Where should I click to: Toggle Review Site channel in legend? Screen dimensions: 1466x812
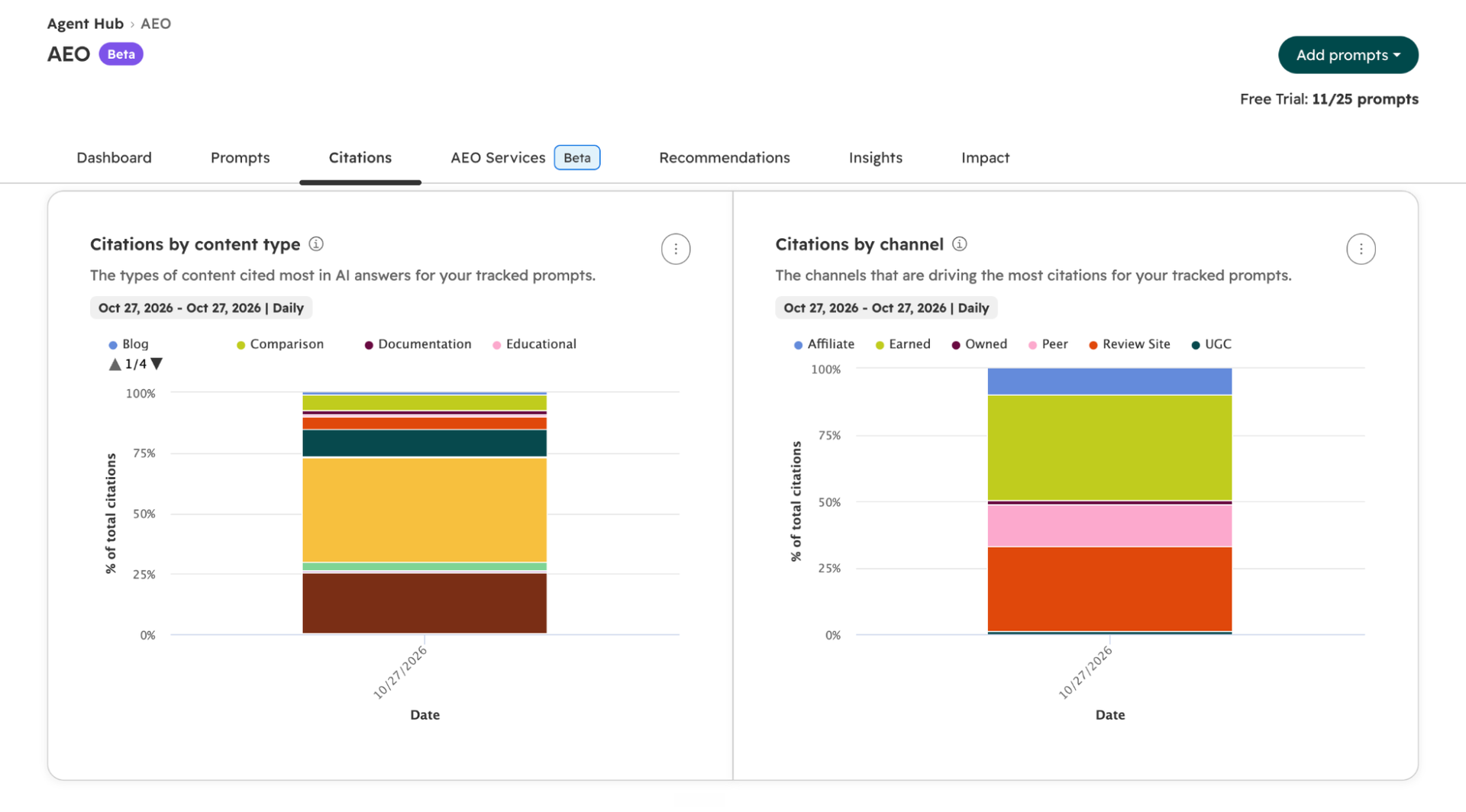coord(1129,344)
